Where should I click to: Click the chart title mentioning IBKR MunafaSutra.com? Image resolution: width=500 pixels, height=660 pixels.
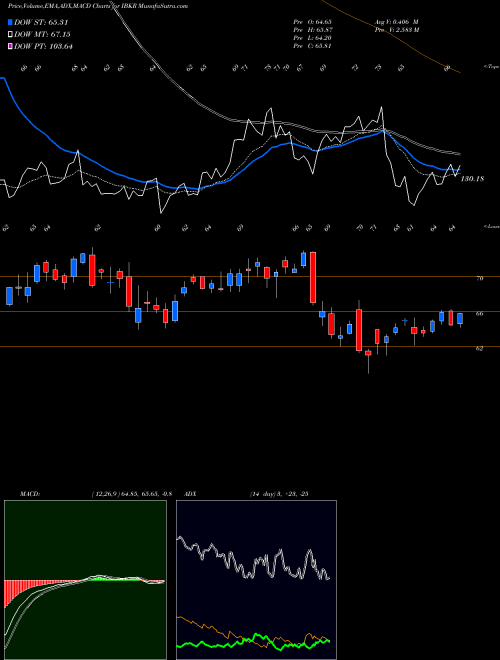[98, 6]
